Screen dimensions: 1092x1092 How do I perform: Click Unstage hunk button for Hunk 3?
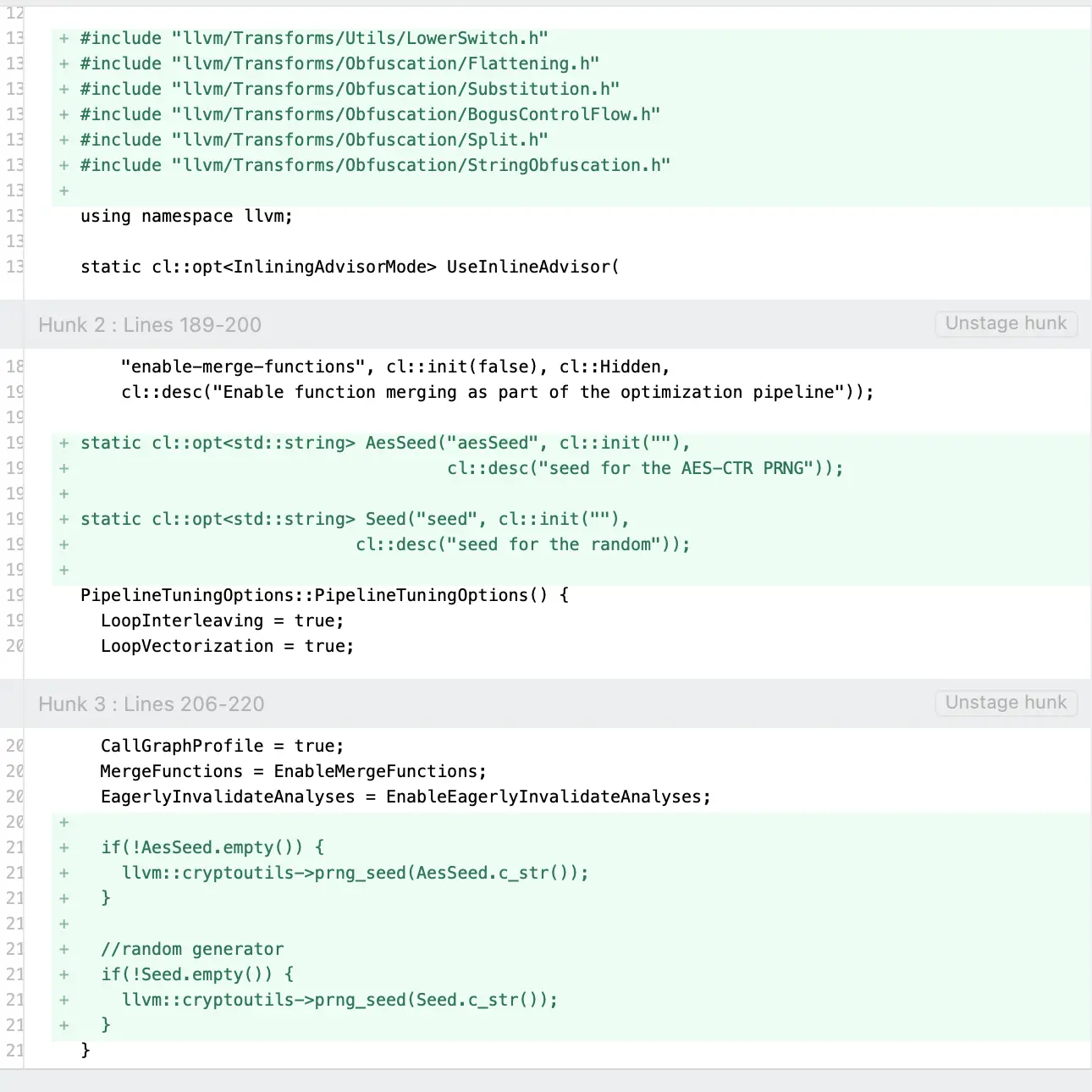coord(1006,703)
